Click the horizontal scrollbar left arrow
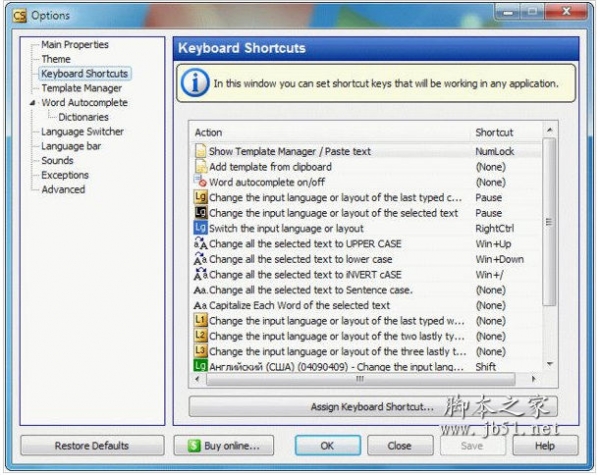This screenshot has width=600, height=475. coord(197,379)
